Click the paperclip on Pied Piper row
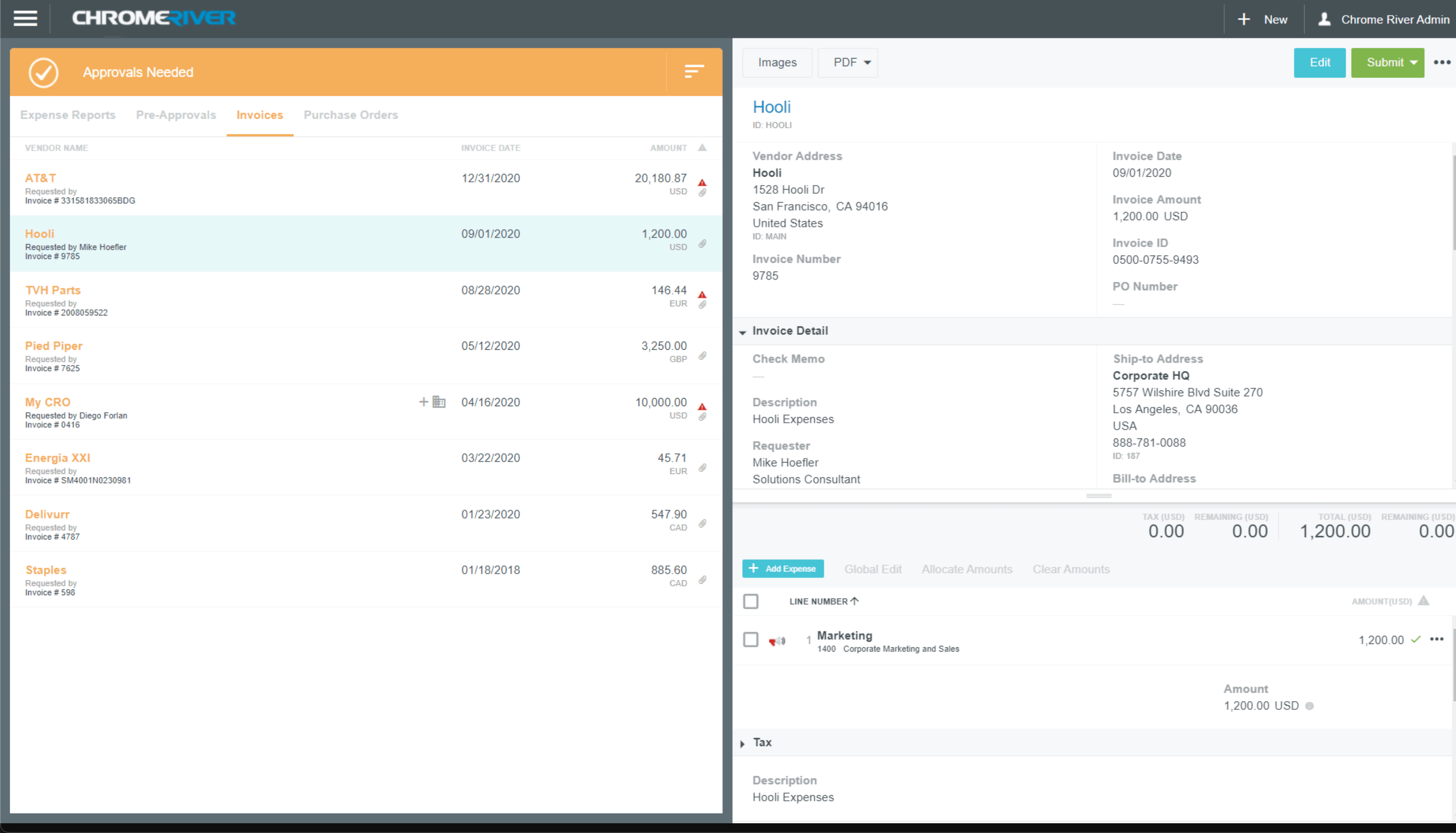 702,356
